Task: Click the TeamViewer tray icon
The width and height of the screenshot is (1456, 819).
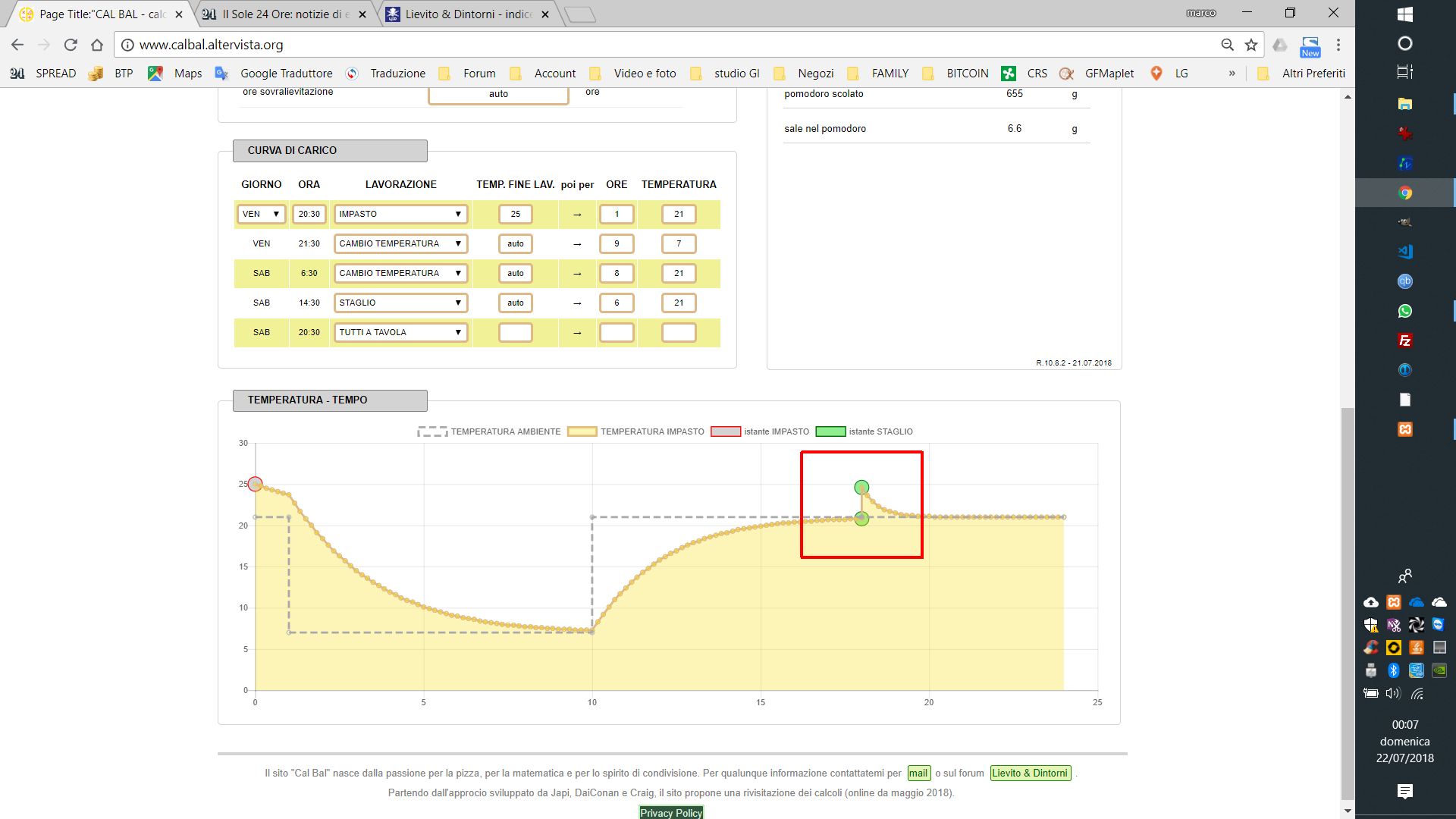Action: [x=1439, y=625]
